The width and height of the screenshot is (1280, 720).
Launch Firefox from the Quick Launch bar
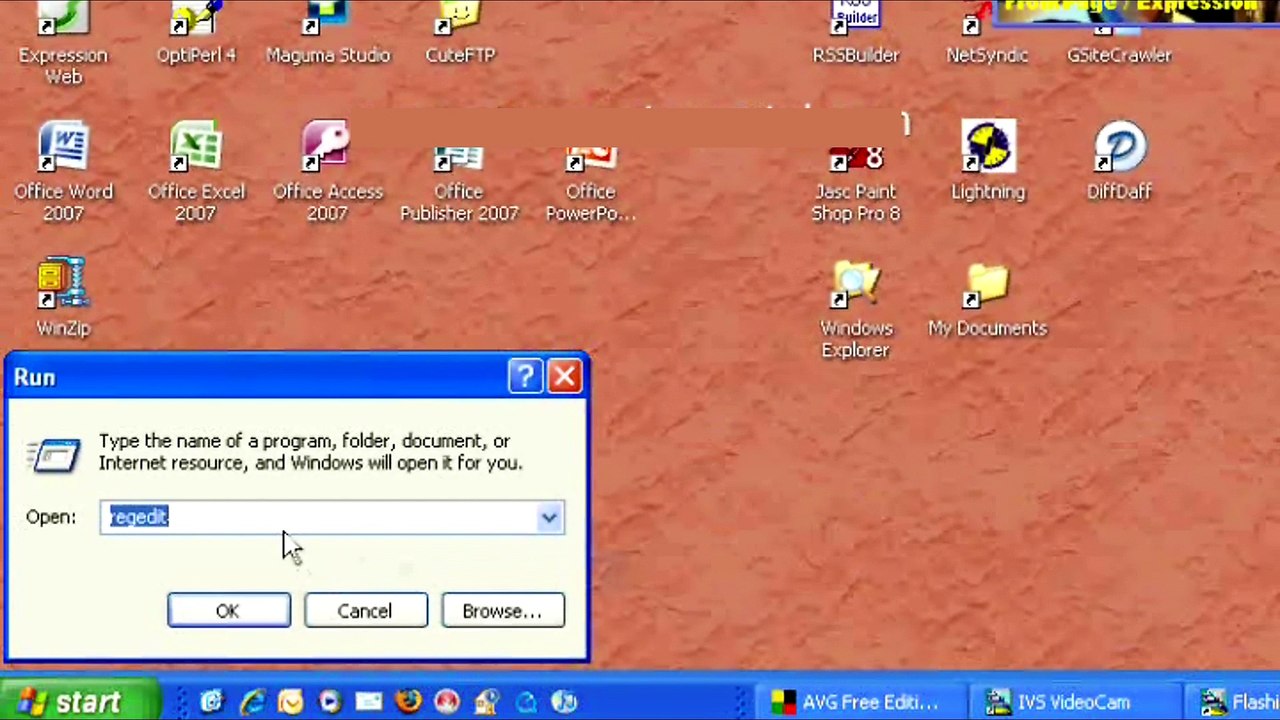pos(408,702)
